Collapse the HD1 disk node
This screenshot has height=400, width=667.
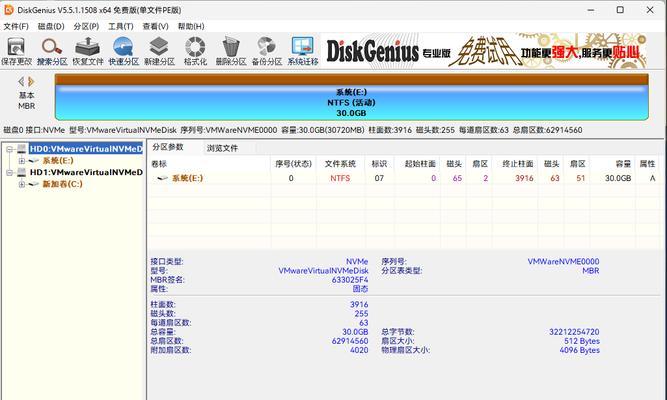pyautogui.click(x=9, y=172)
